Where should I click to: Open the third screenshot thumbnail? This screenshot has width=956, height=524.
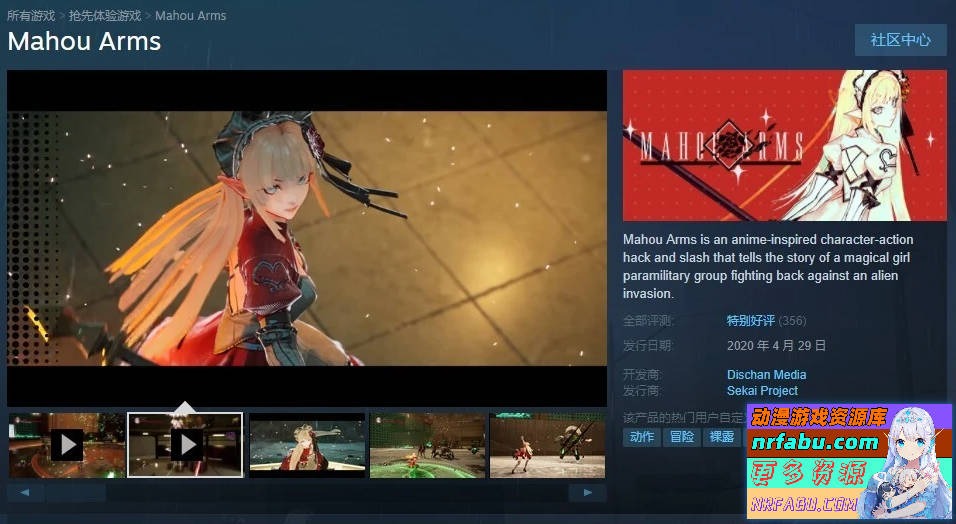(307, 445)
